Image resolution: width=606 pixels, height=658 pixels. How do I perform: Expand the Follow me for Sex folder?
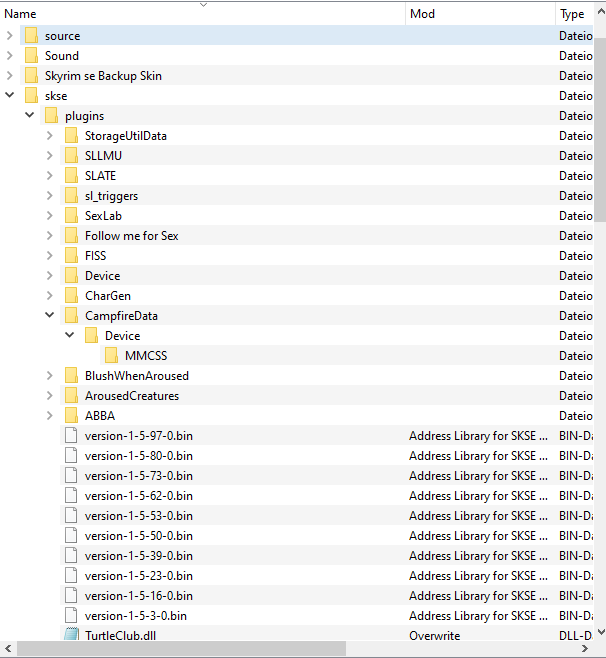[50, 235]
